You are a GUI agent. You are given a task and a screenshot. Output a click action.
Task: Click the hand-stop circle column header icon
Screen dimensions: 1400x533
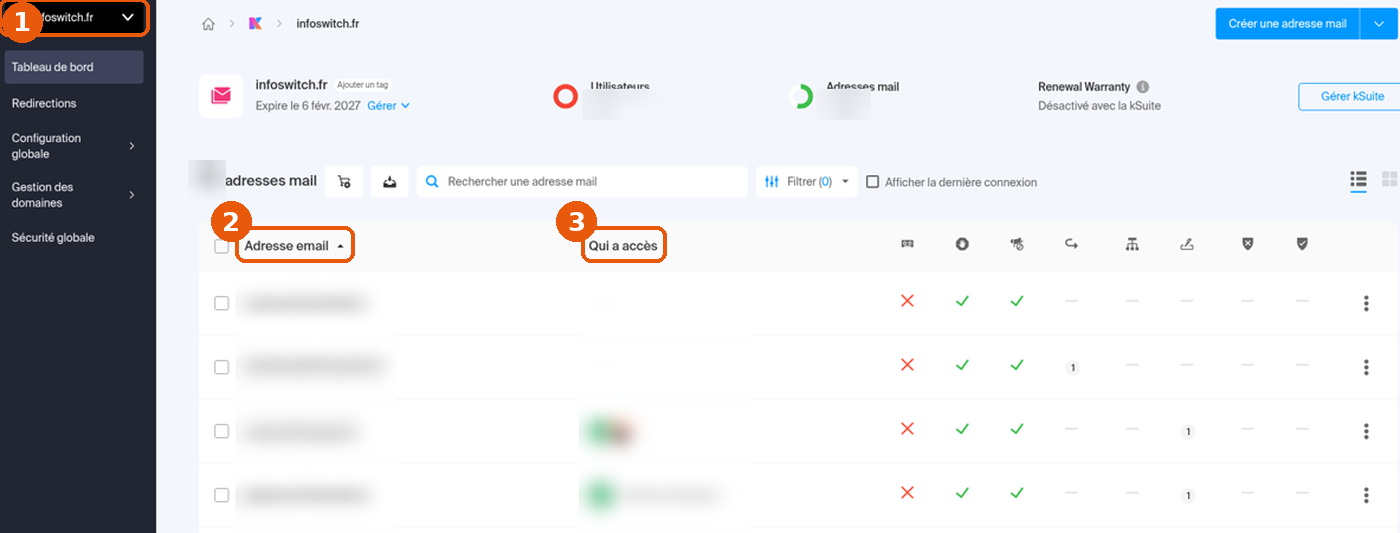tap(962, 244)
